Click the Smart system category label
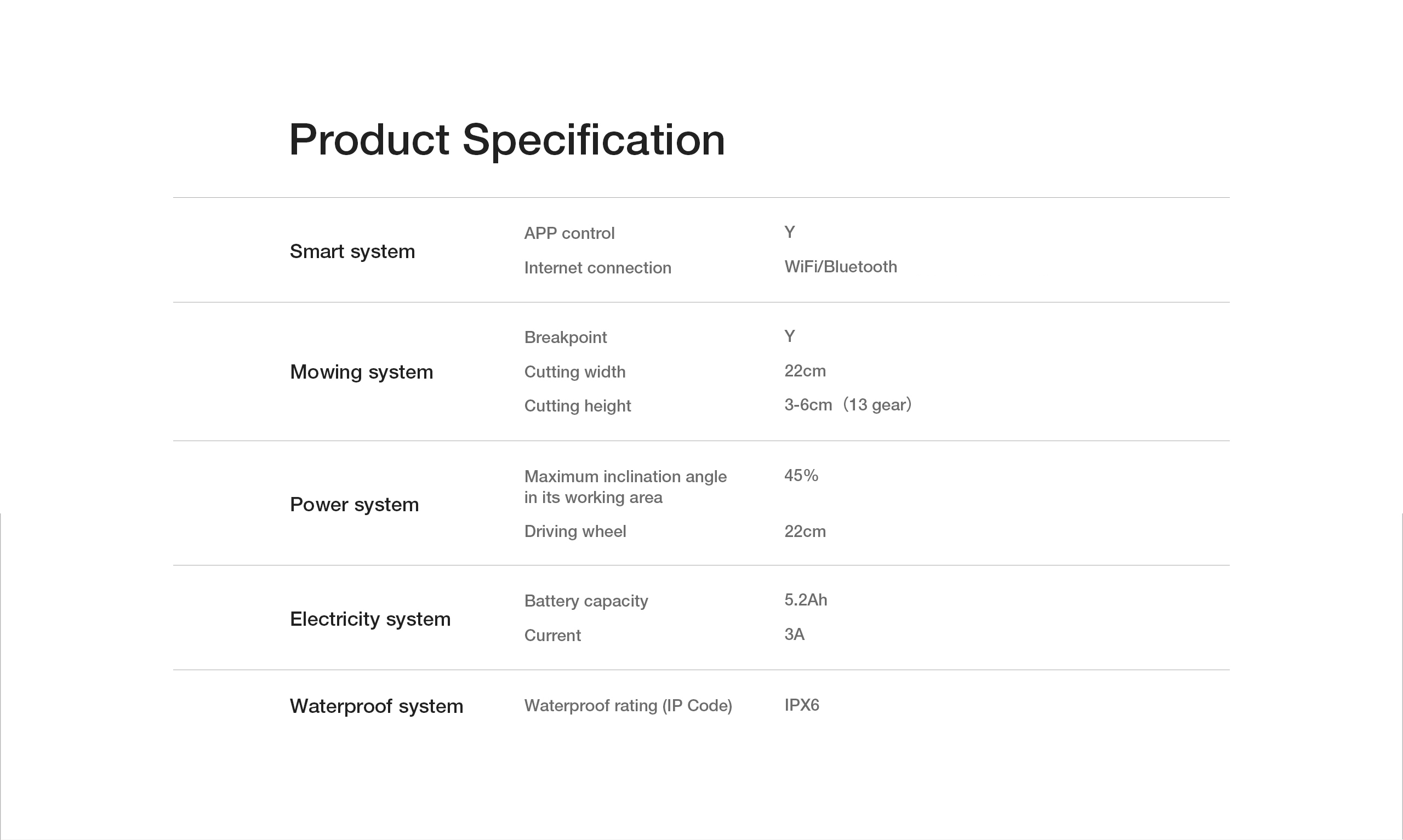Image resolution: width=1403 pixels, height=840 pixels. click(x=352, y=252)
